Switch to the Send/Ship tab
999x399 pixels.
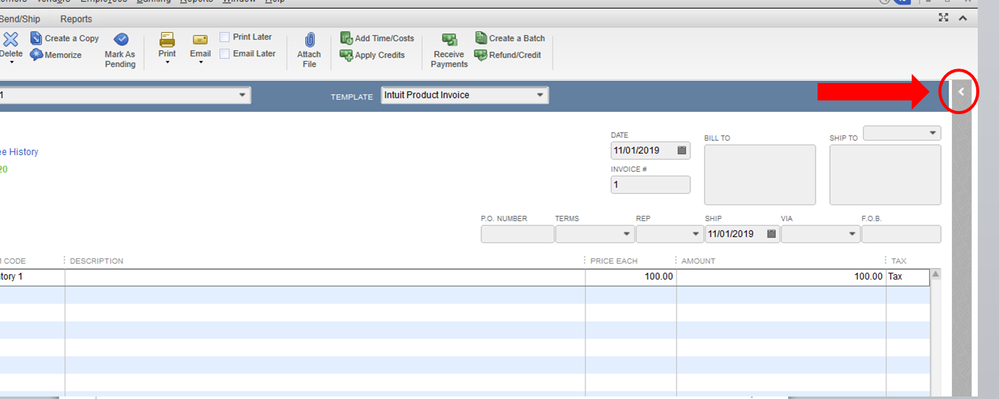pos(20,19)
